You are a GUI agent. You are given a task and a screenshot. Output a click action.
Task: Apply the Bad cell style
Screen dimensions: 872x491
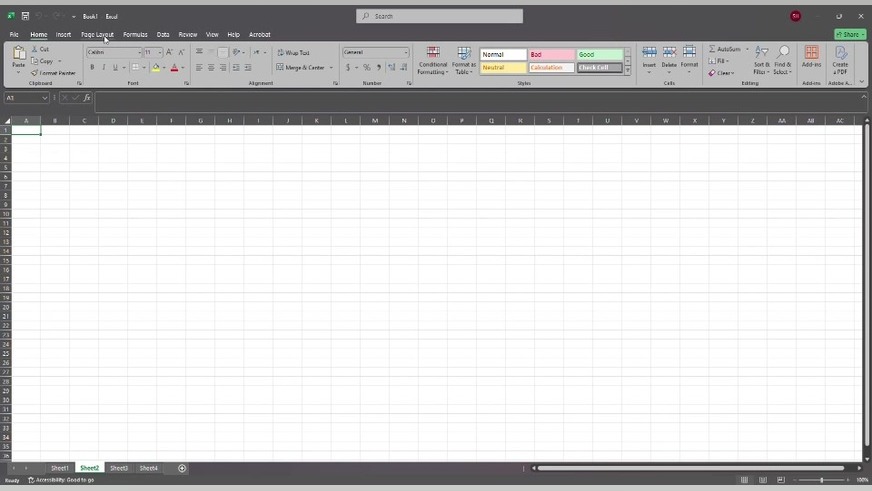coord(551,54)
